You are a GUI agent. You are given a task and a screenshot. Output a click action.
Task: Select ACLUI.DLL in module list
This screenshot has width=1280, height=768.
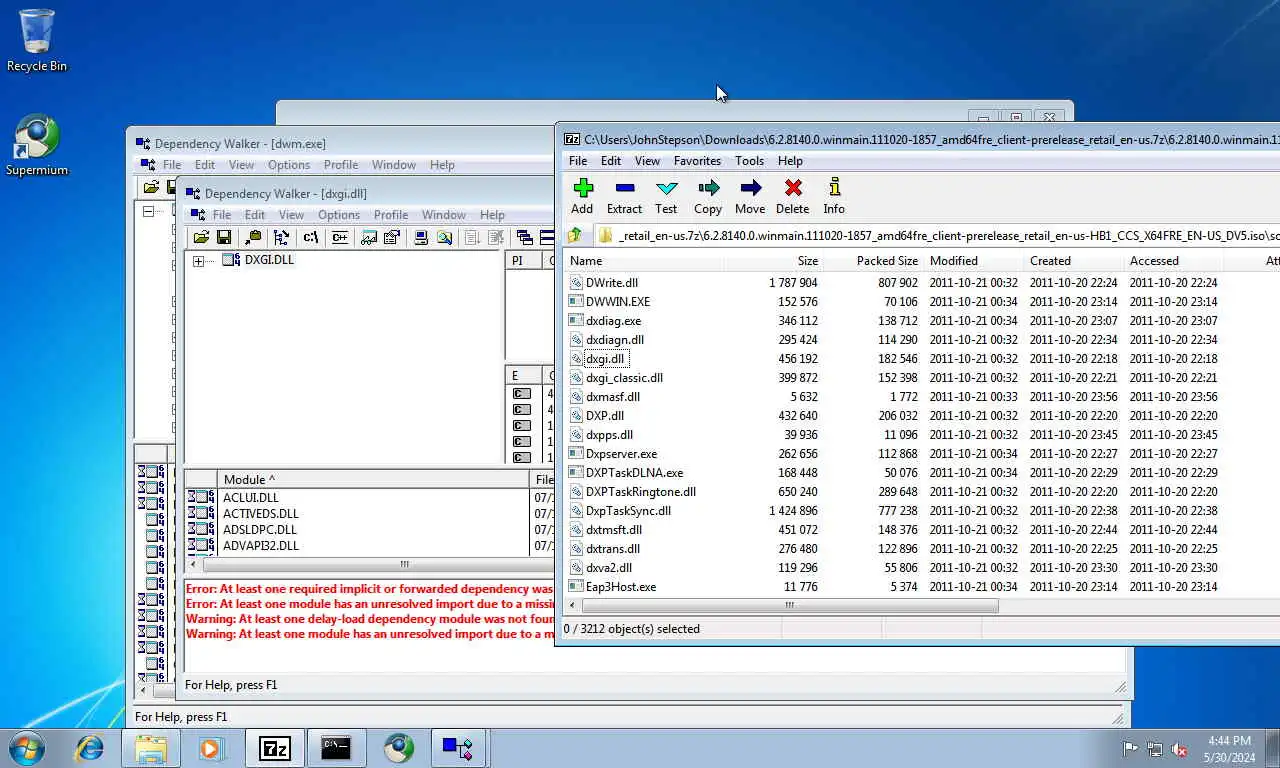click(251, 497)
